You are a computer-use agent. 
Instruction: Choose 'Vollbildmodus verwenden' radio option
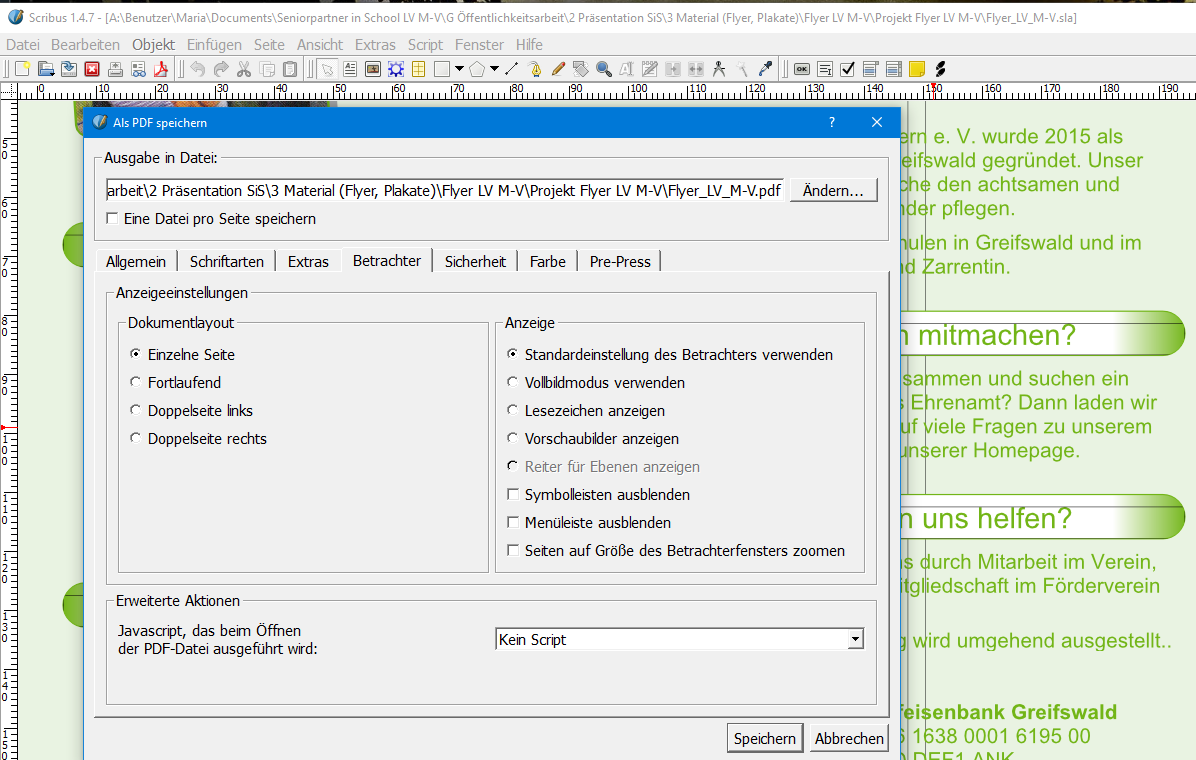513,383
